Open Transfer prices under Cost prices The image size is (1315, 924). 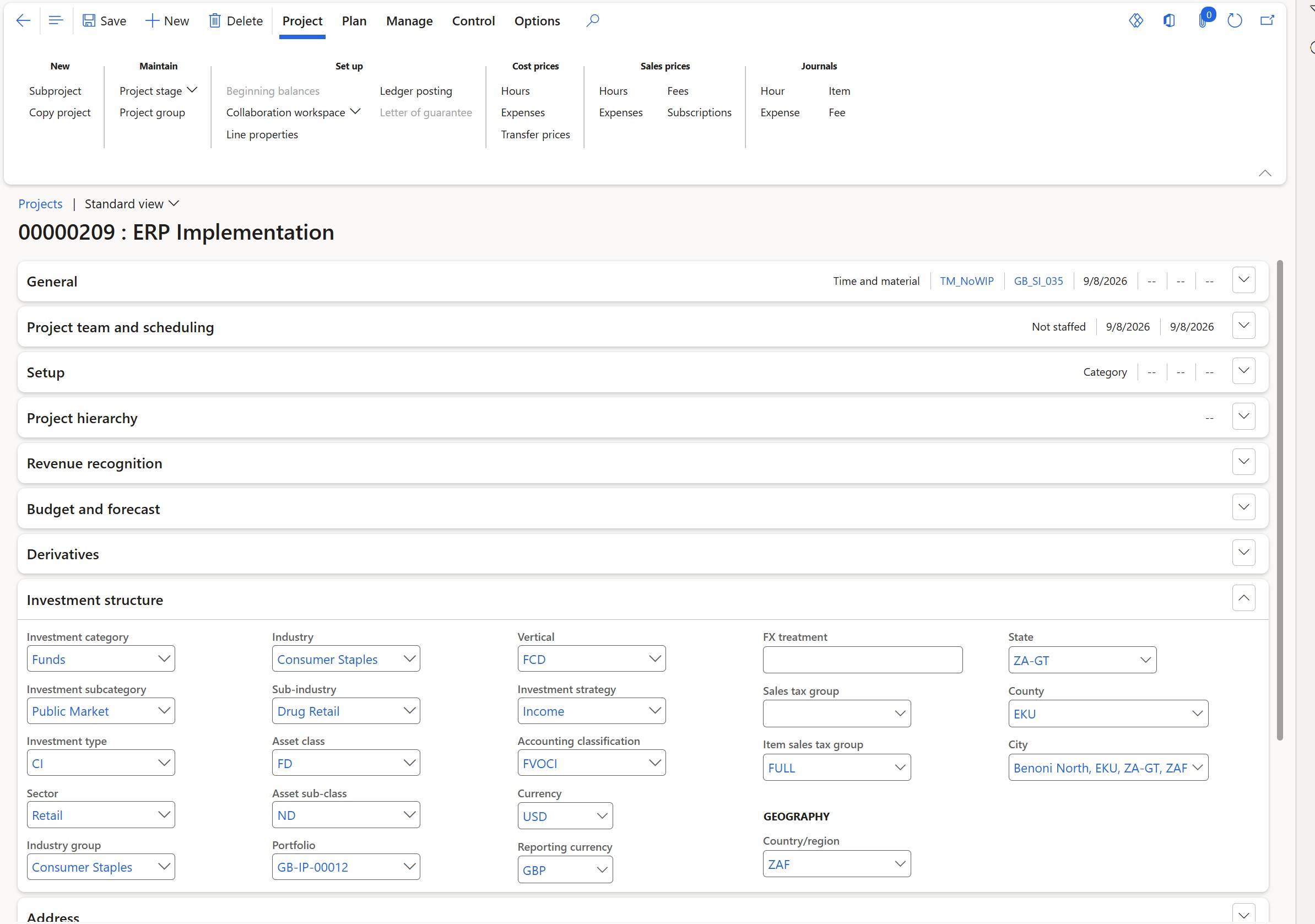[535, 134]
